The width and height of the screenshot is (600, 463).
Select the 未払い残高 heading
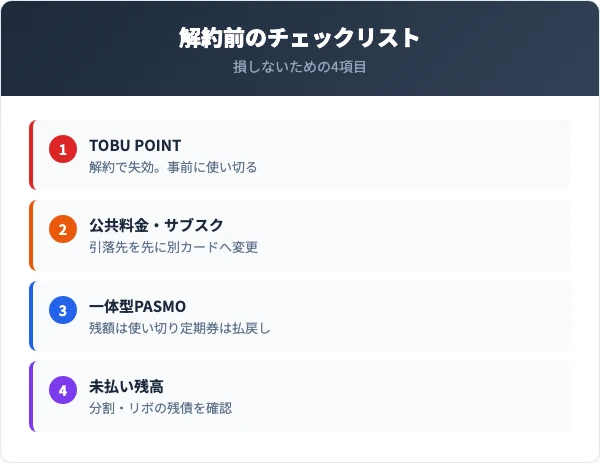[x=126, y=386]
